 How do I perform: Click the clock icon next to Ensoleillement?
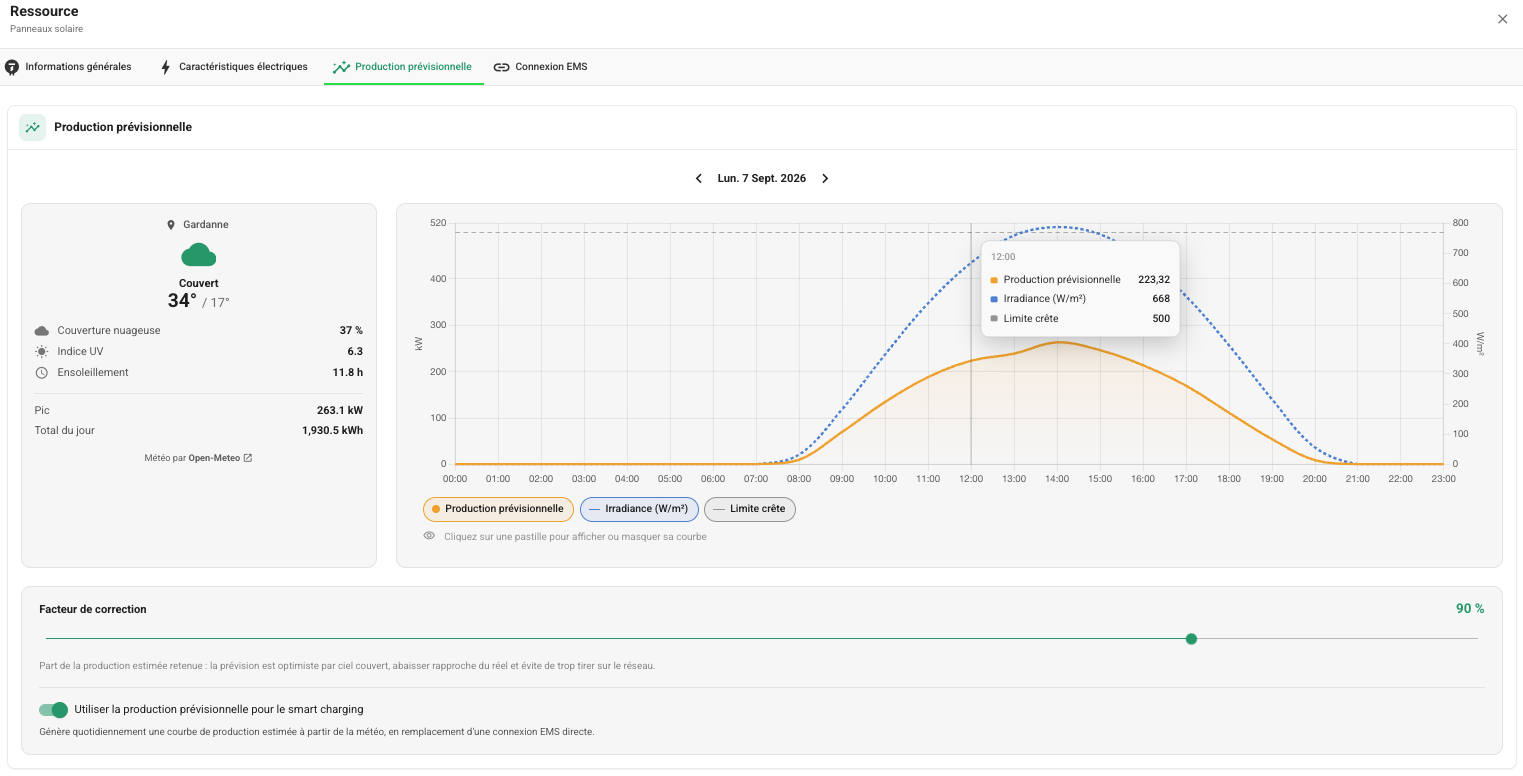click(x=41, y=373)
